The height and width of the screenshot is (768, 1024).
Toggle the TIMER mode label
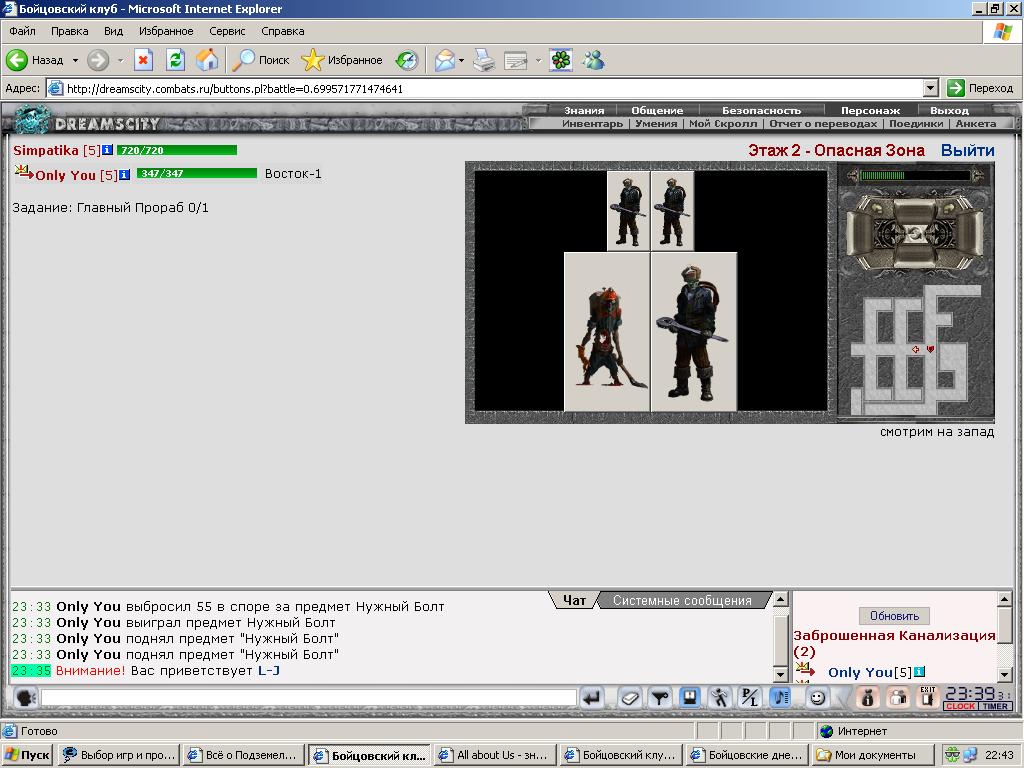coord(995,706)
